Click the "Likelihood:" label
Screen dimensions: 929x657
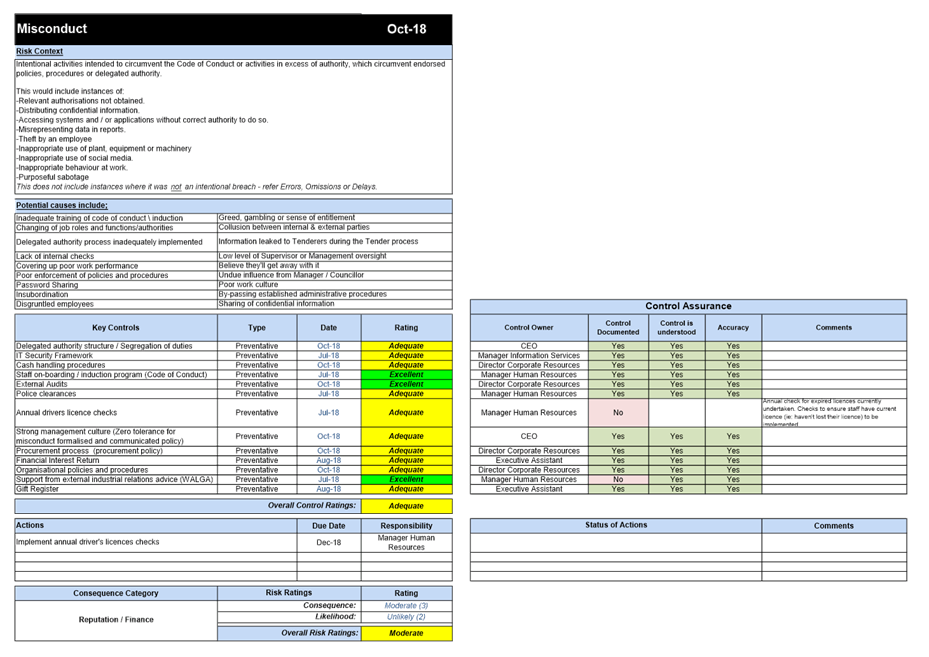pos(336,617)
